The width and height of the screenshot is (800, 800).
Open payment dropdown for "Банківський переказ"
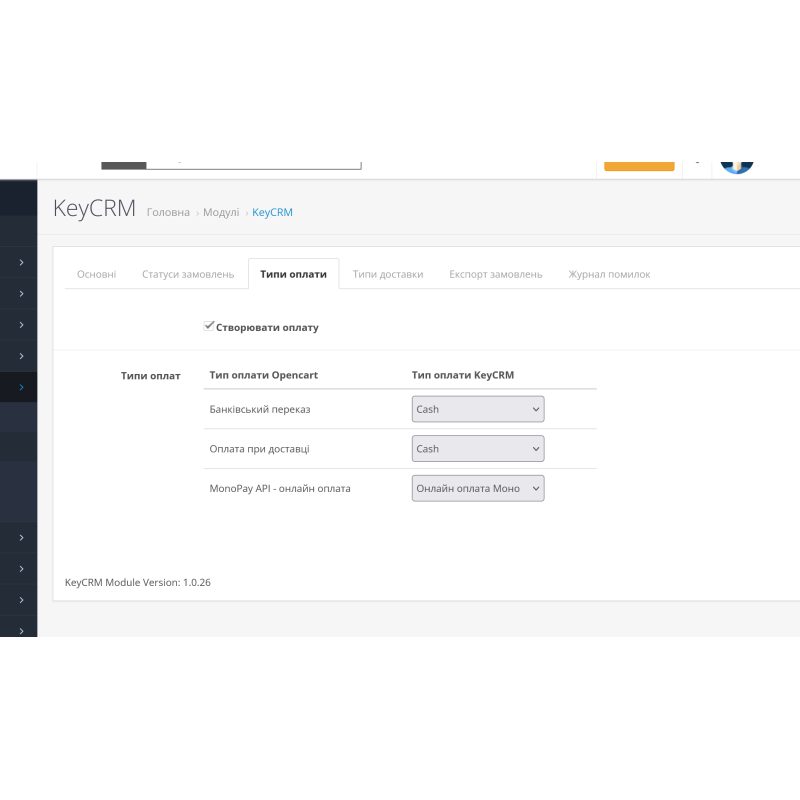pyautogui.click(x=477, y=409)
